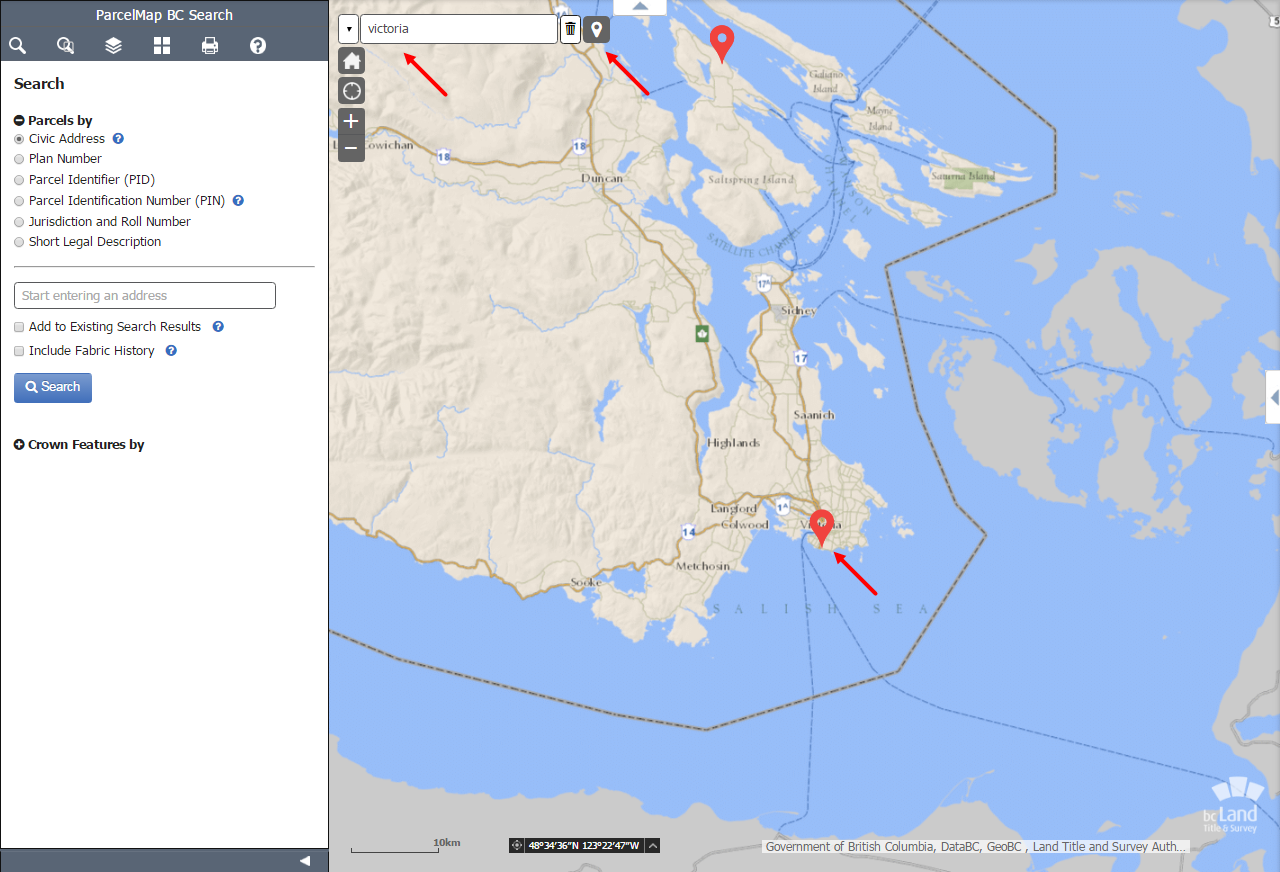Collapse the Parcels by section
This screenshot has height=872, width=1280.
point(19,120)
